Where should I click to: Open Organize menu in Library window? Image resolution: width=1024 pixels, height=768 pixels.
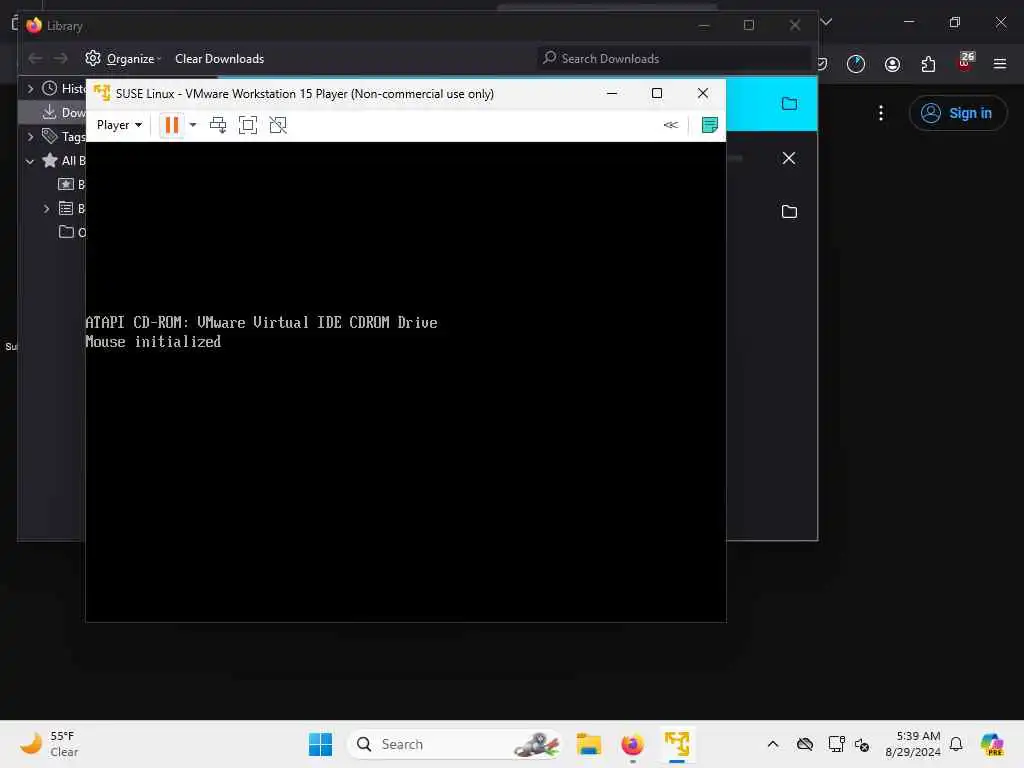point(123,59)
